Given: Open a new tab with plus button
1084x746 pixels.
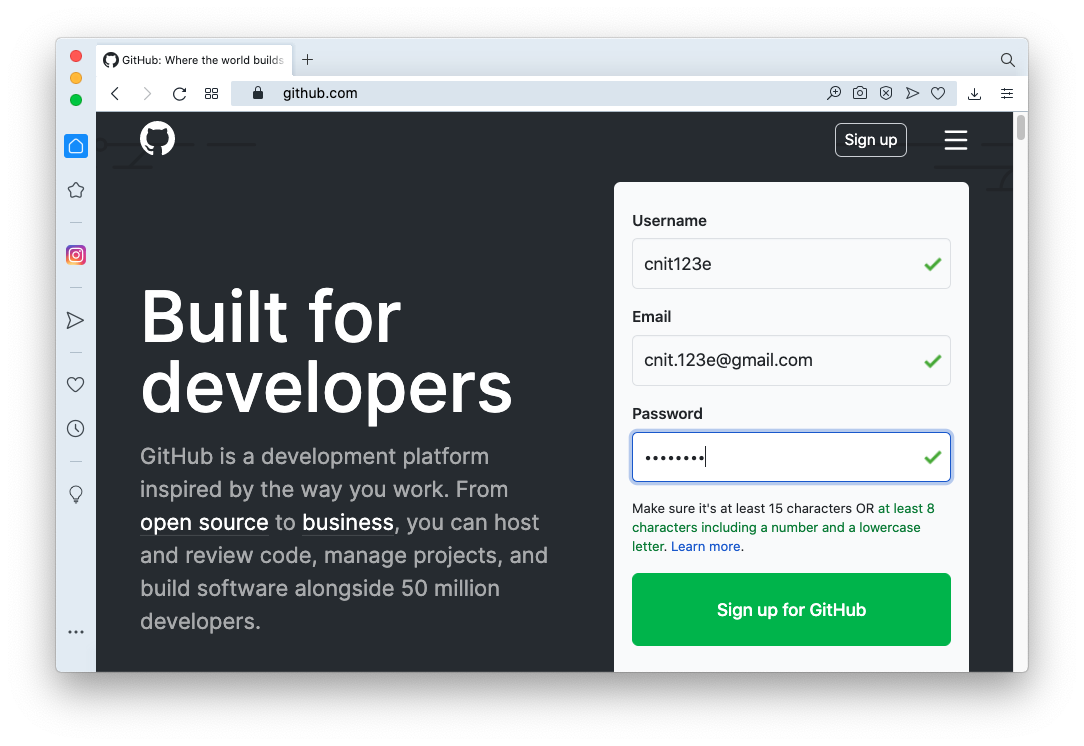Looking at the screenshot, I should pyautogui.click(x=308, y=60).
